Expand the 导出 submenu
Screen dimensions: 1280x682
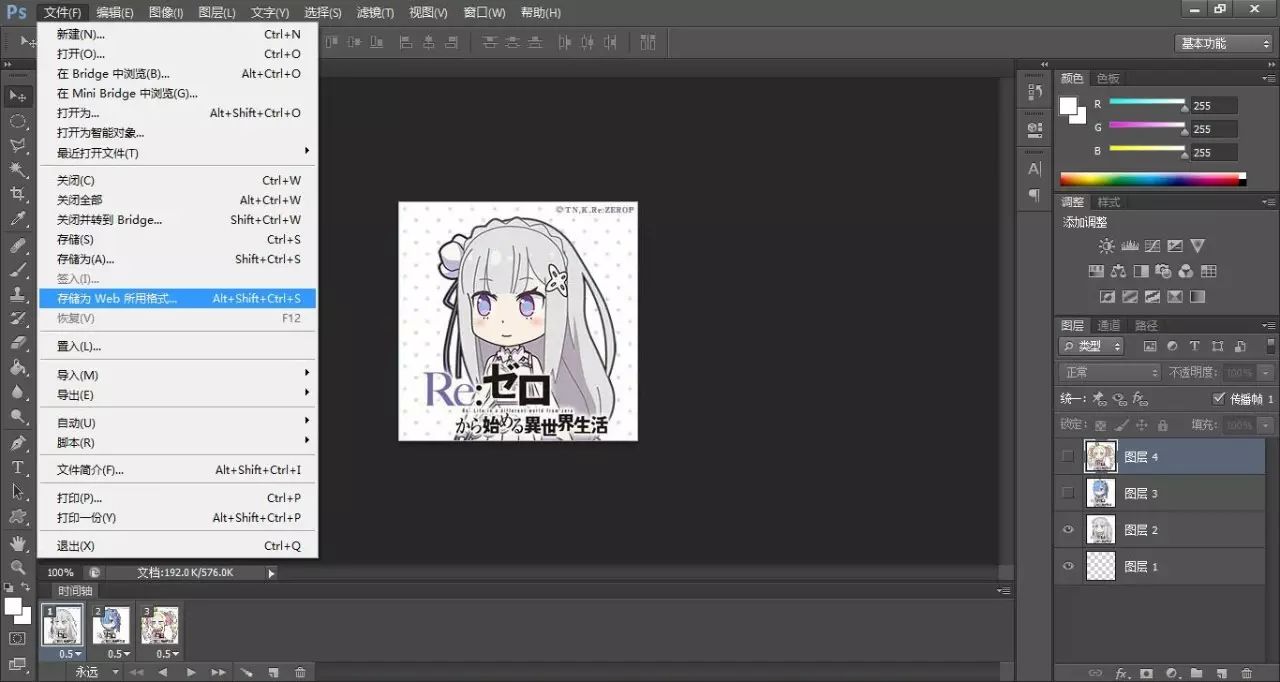coord(177,395)
